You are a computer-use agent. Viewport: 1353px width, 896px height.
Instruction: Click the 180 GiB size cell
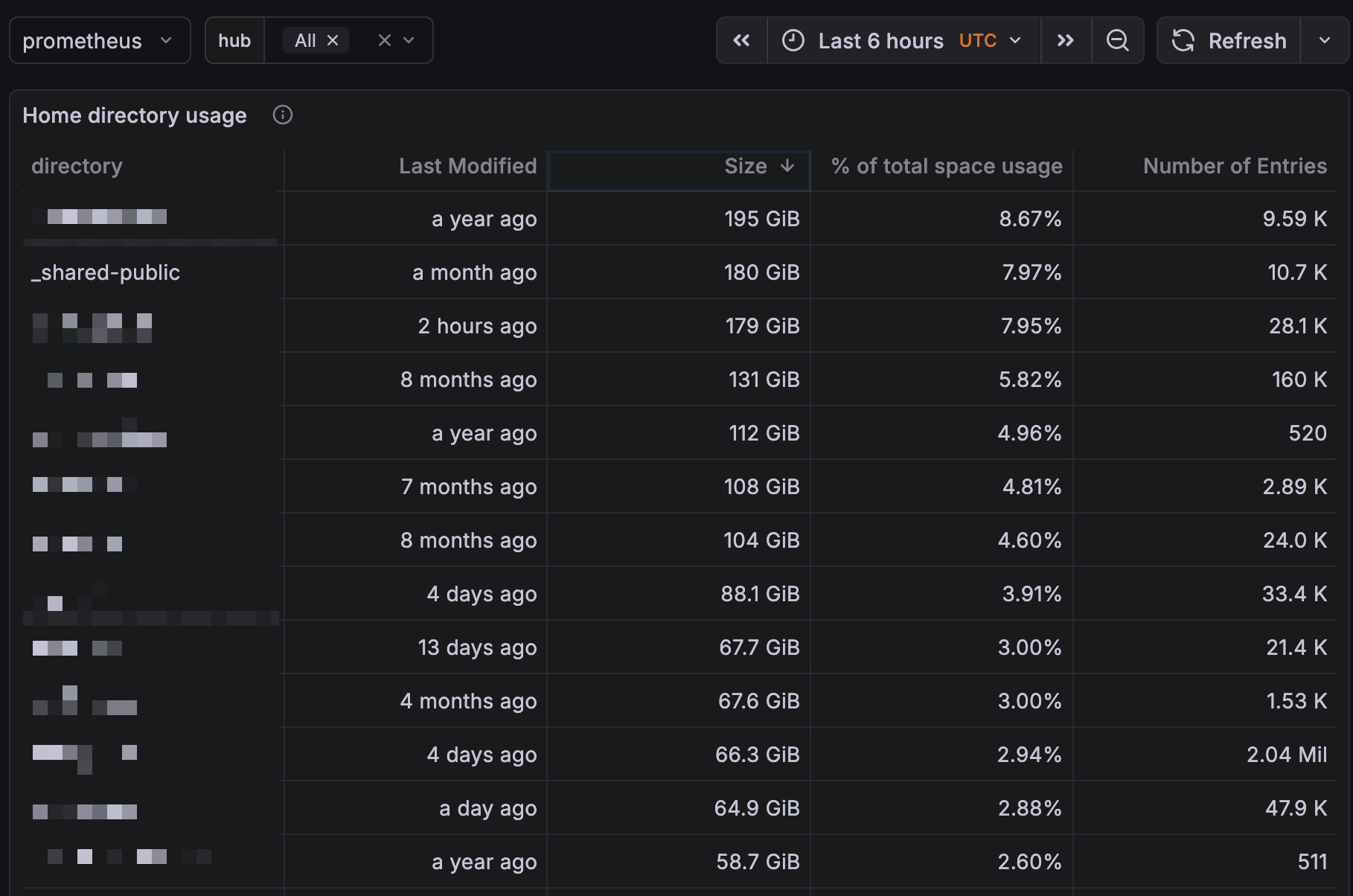pos(679,272)
